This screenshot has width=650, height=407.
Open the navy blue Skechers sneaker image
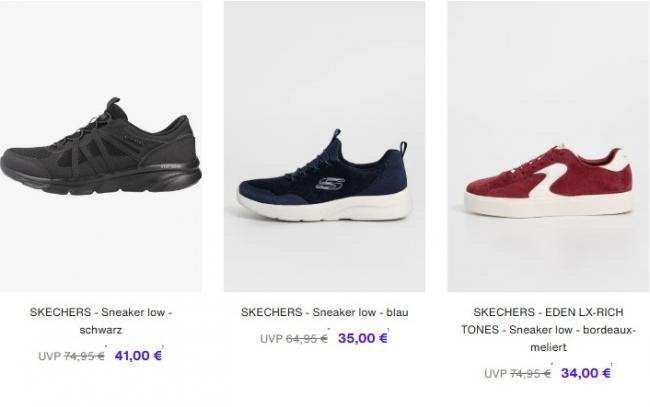click(325, 146)
